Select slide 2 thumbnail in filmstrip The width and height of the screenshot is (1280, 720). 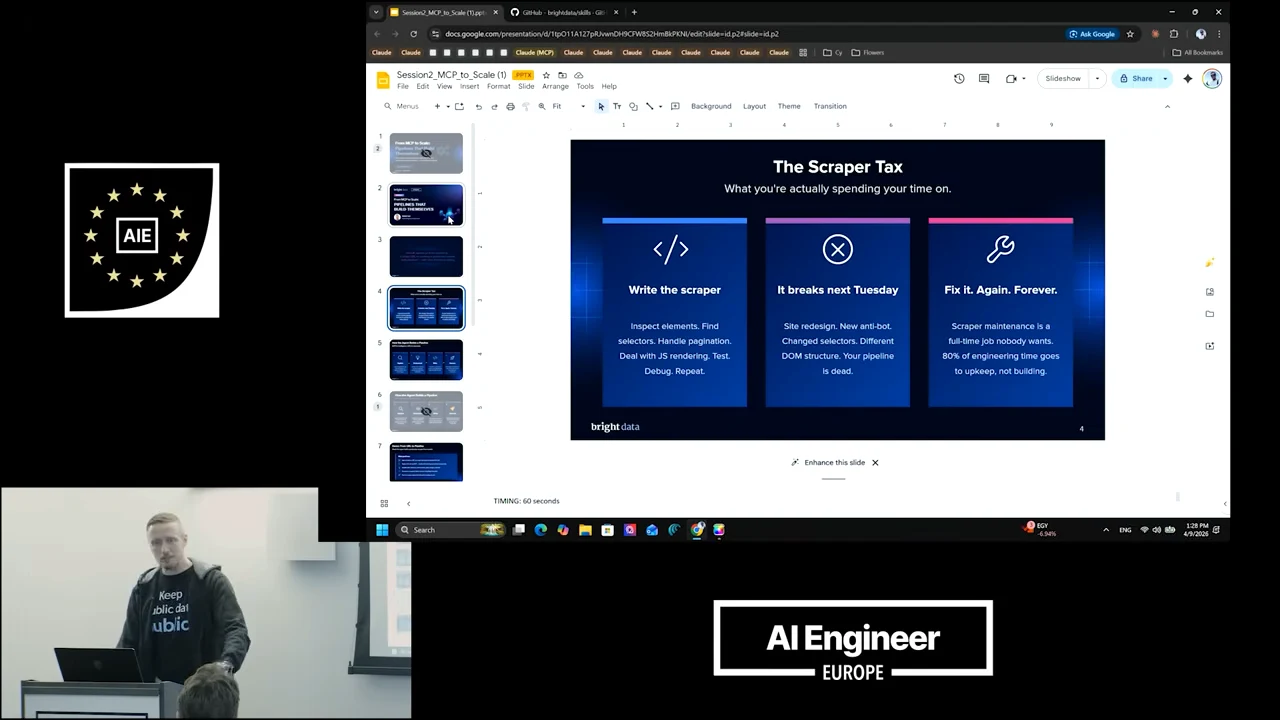[426, 205]
